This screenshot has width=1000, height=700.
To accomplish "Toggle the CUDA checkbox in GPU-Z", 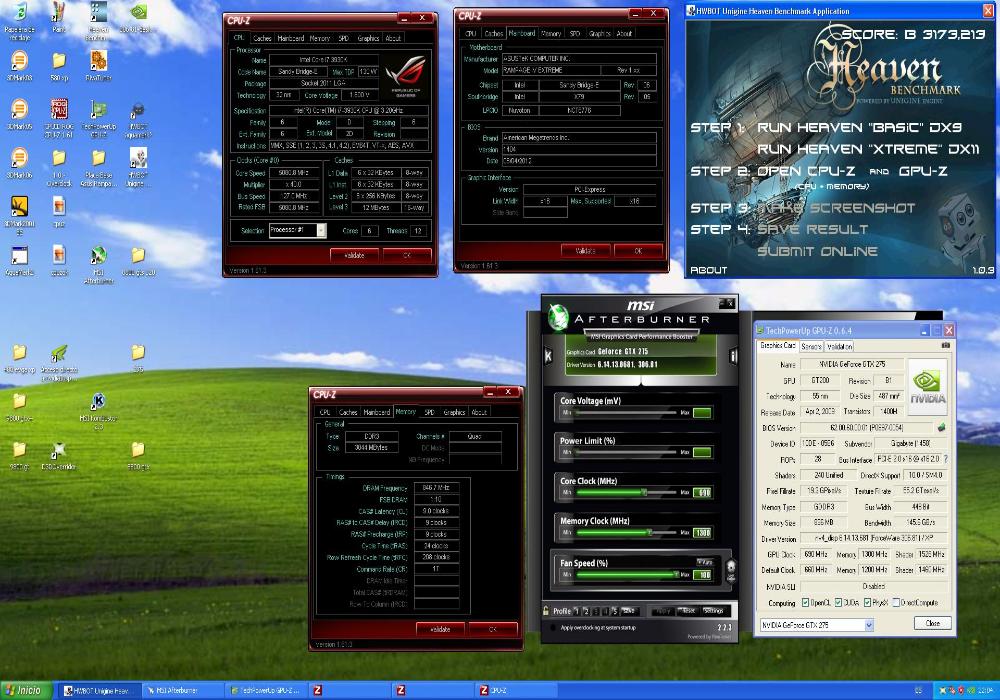I will click(x=839, y=602).
